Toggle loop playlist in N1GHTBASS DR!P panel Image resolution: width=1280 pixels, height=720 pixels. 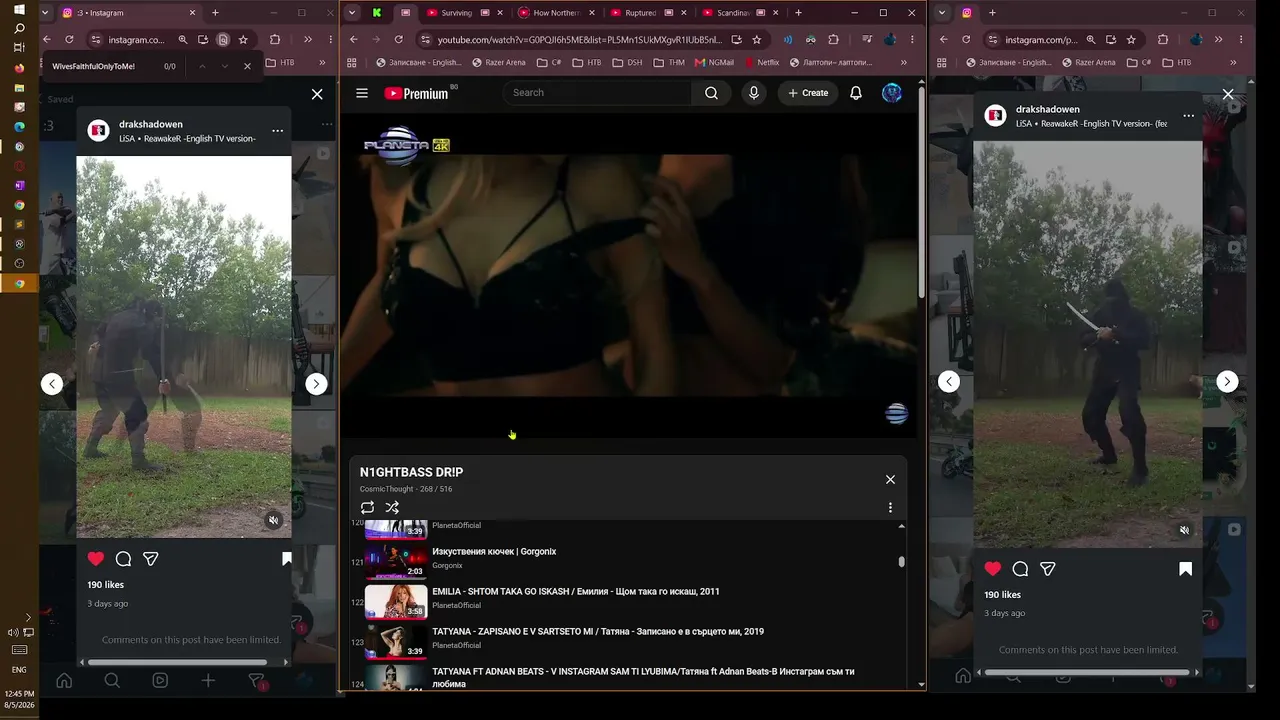click(367, 508)
